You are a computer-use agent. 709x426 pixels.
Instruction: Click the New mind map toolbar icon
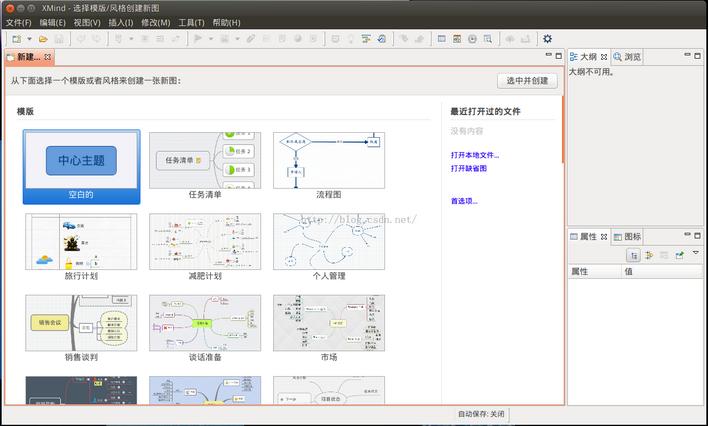[17, 39]
